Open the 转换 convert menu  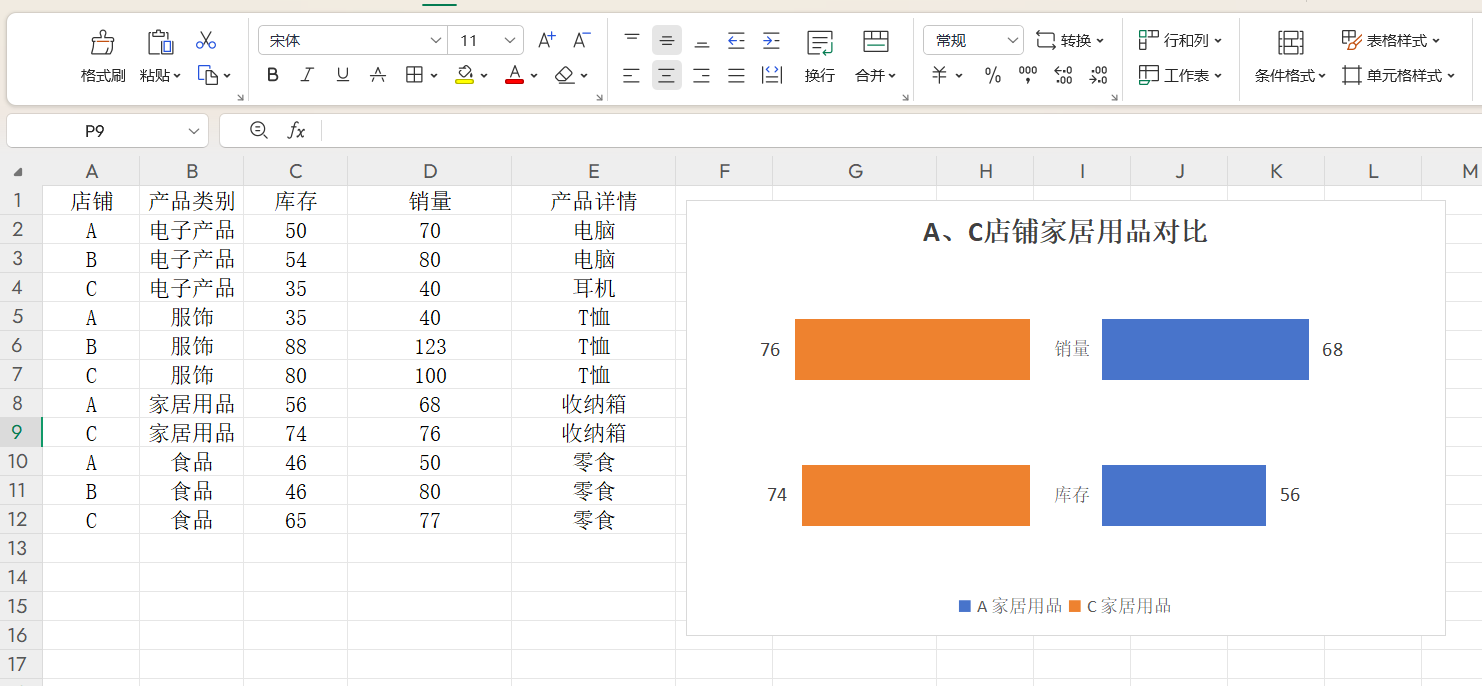point(1070,40)
